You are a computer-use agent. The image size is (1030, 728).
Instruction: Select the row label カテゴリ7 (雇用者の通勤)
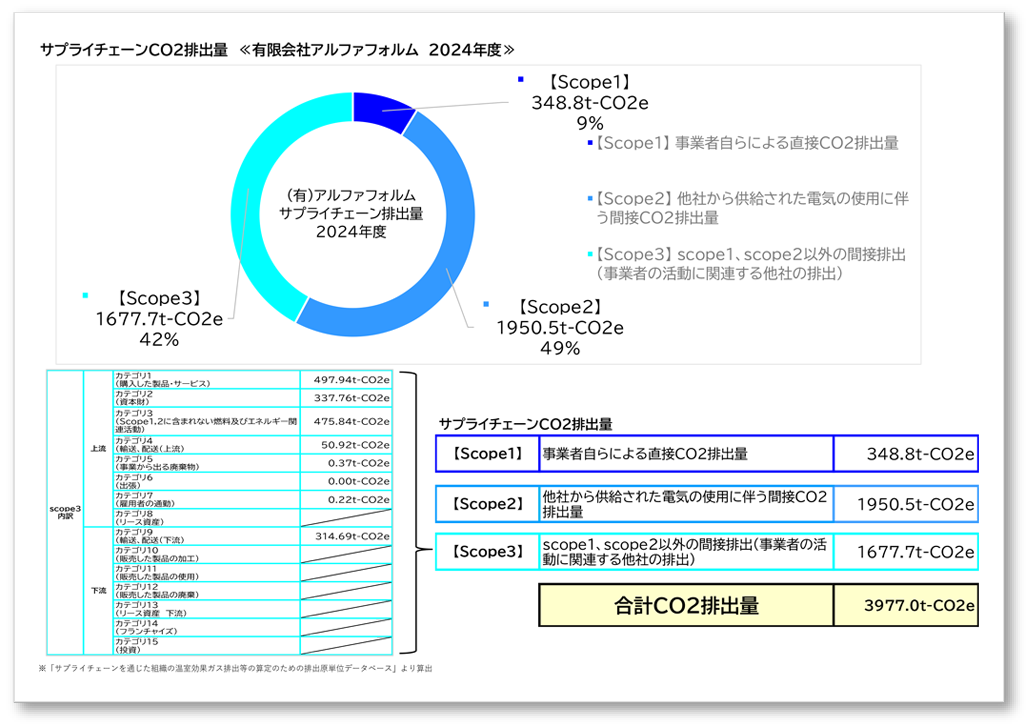[206, 499]
